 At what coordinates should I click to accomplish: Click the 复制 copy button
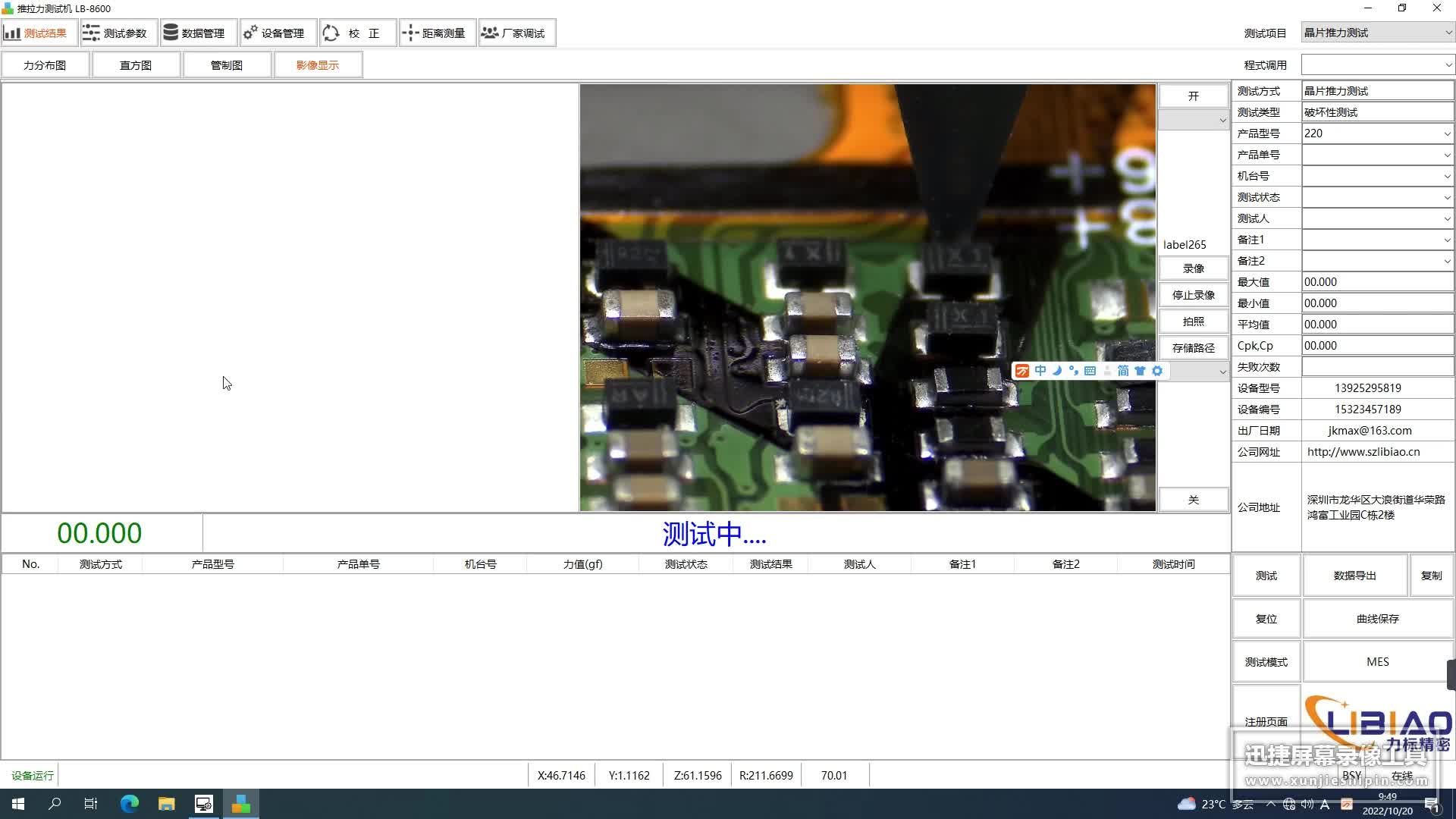point(1432,576)
